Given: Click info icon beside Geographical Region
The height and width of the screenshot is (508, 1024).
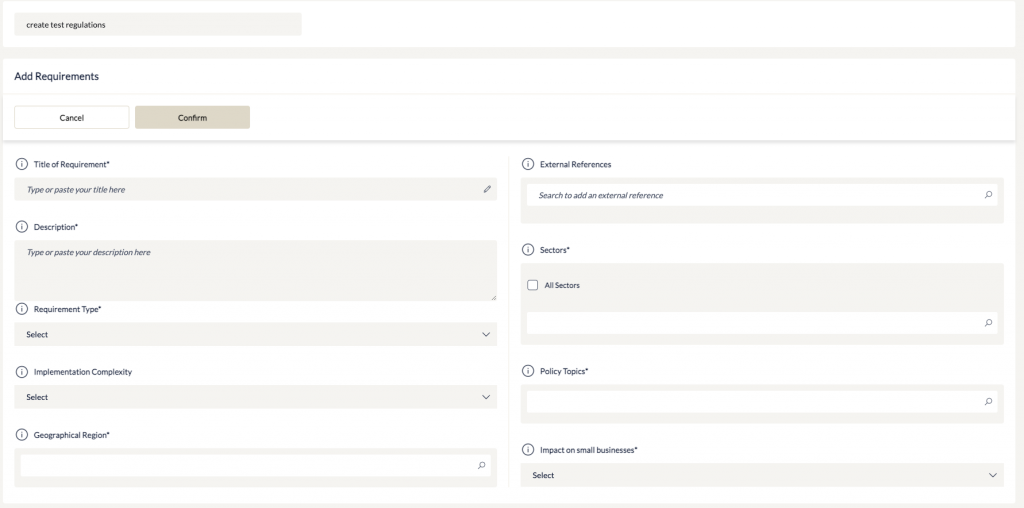Looking at the screenshot, I should point(22,435).
